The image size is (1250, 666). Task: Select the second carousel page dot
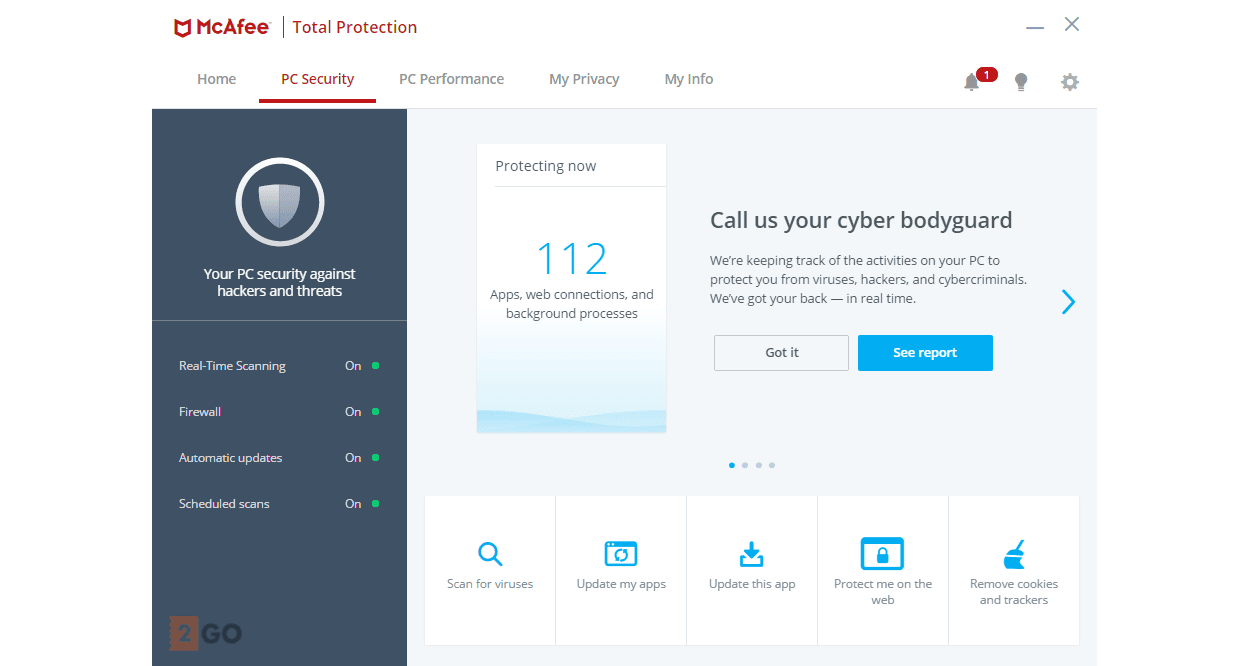pyautogui.click(x=745, y=465)
